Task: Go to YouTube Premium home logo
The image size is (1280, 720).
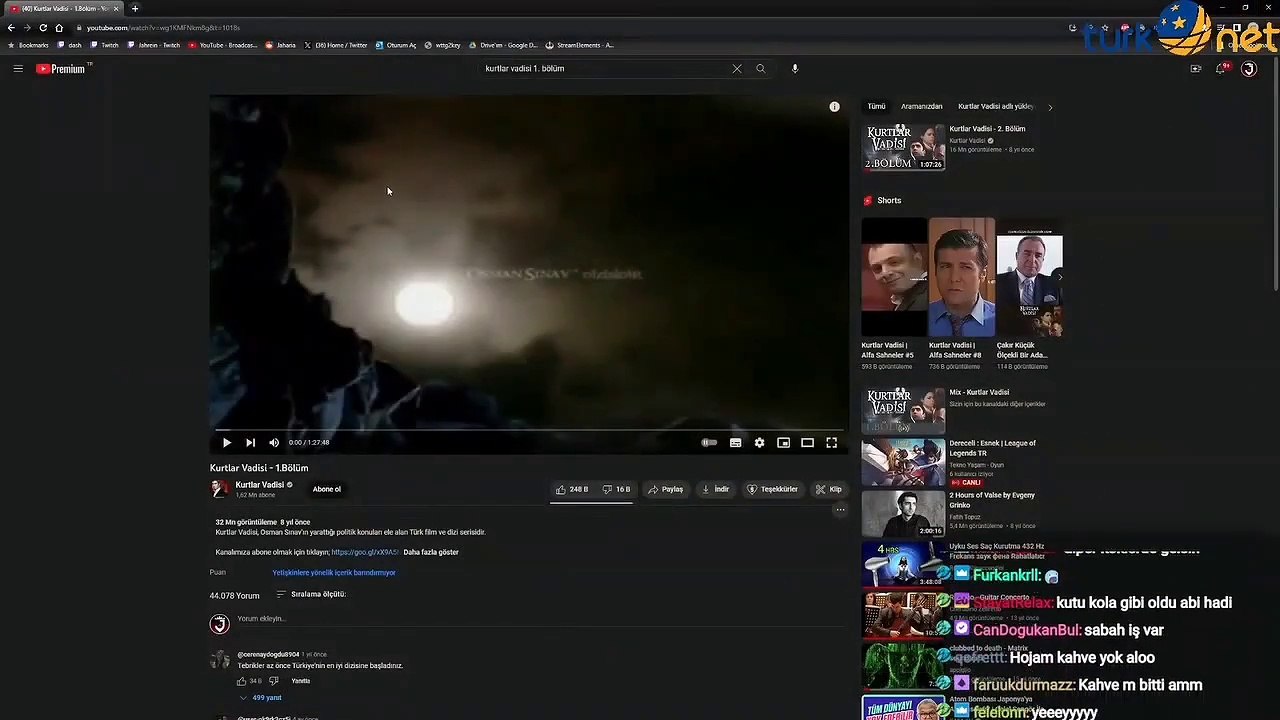Action: [x=61, y=69]
